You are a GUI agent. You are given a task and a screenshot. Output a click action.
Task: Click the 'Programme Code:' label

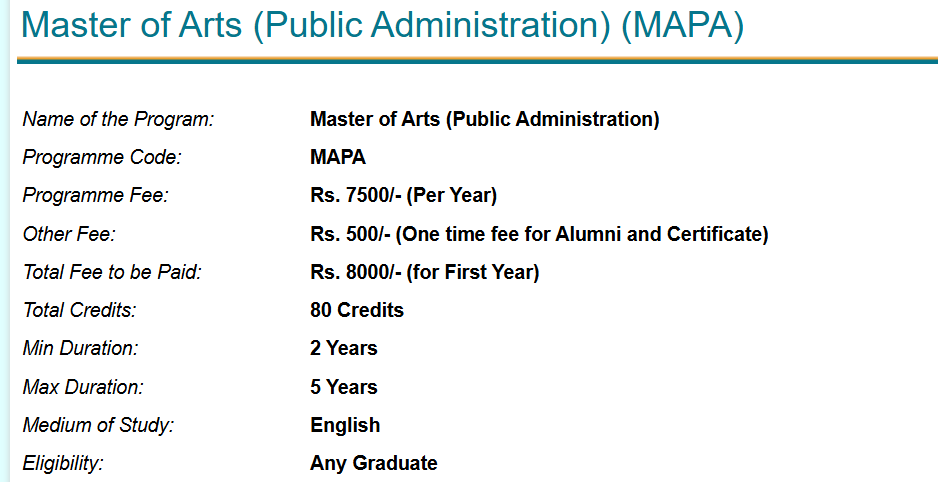pyautogui.click(x=102, y=158)
